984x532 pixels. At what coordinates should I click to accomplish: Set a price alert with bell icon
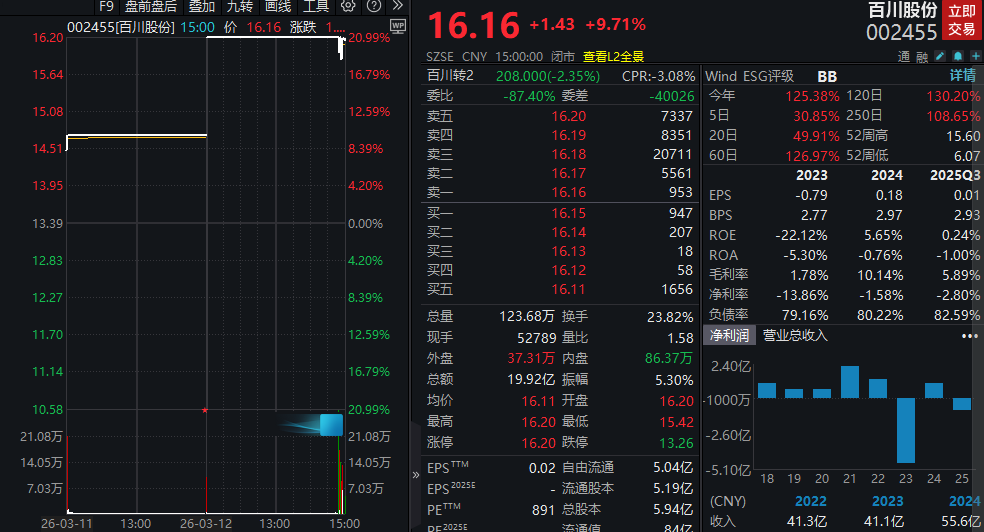[957, 56]
